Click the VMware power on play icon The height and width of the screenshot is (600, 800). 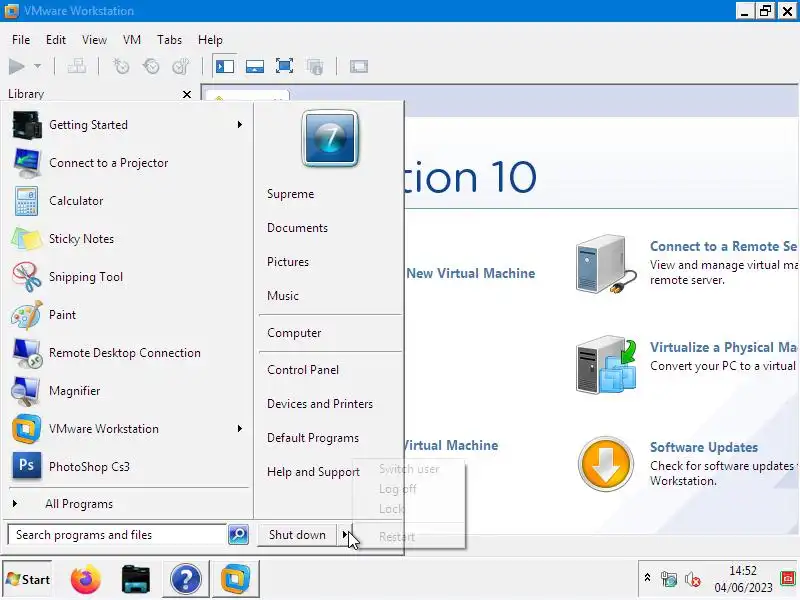(17, 66)
